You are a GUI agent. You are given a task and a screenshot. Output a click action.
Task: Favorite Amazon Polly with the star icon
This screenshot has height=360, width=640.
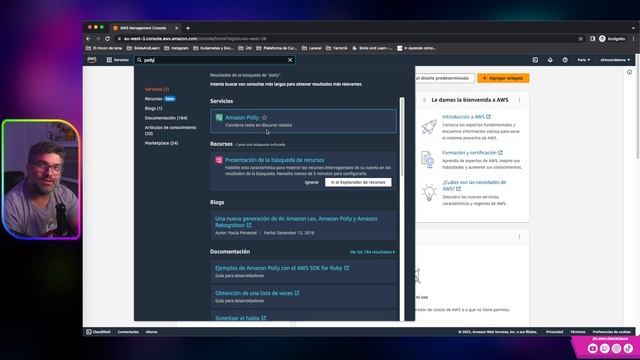tap(264, 118)
